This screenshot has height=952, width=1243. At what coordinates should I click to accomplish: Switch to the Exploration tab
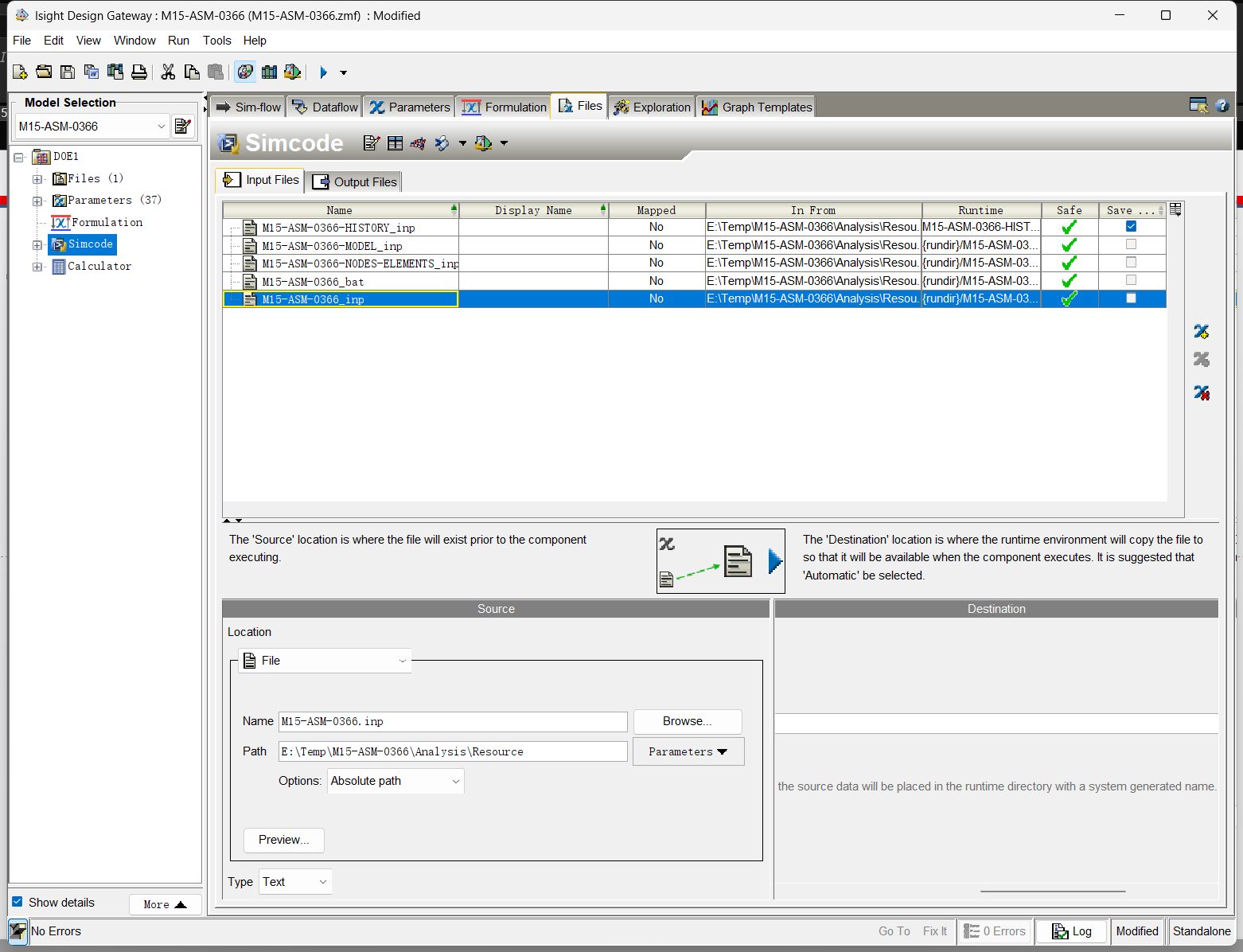pyautogui.click(x=652, y=107)
